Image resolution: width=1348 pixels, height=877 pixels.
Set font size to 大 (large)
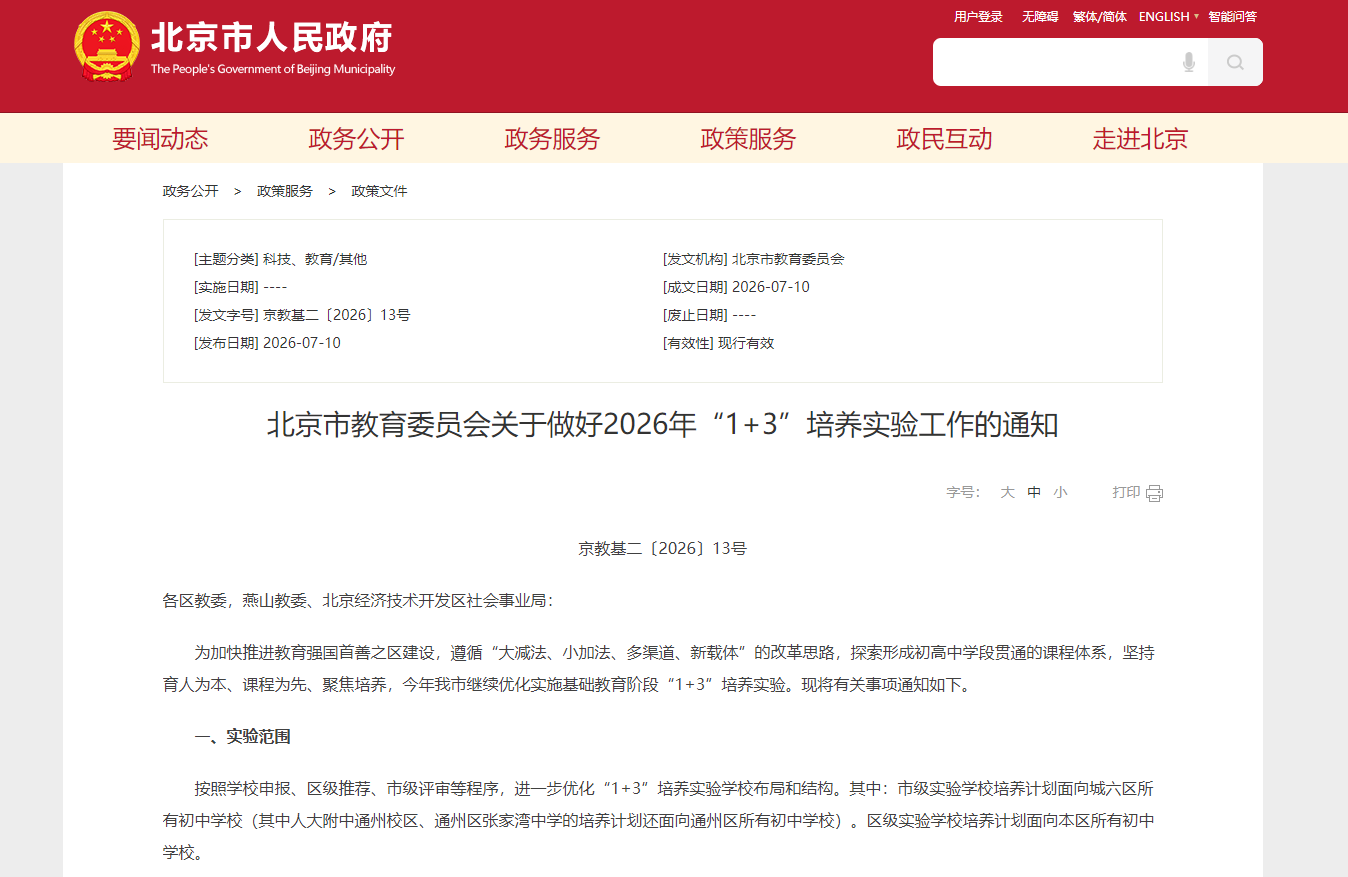point(1008,492)
